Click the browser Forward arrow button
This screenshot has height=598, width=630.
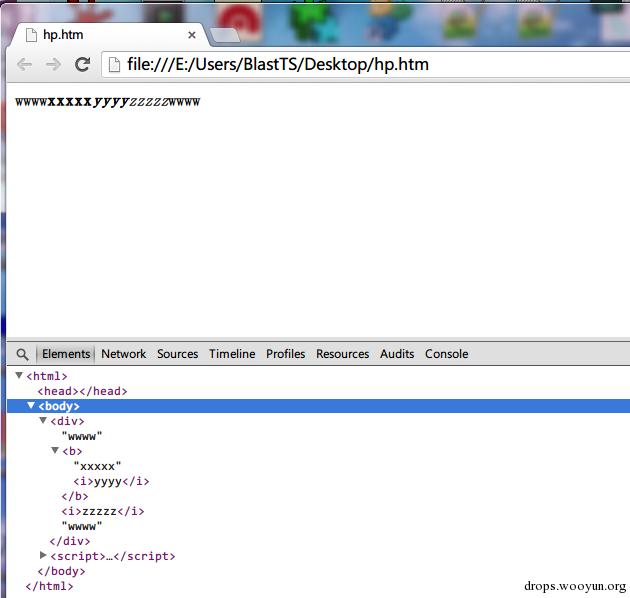[53, 64]
